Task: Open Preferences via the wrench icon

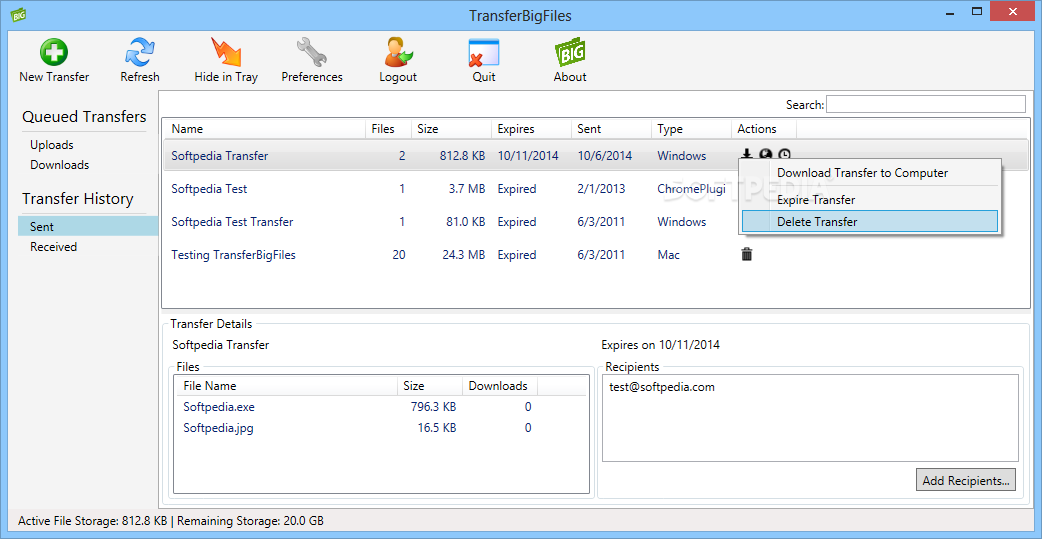Action: [x=312, y=52]
